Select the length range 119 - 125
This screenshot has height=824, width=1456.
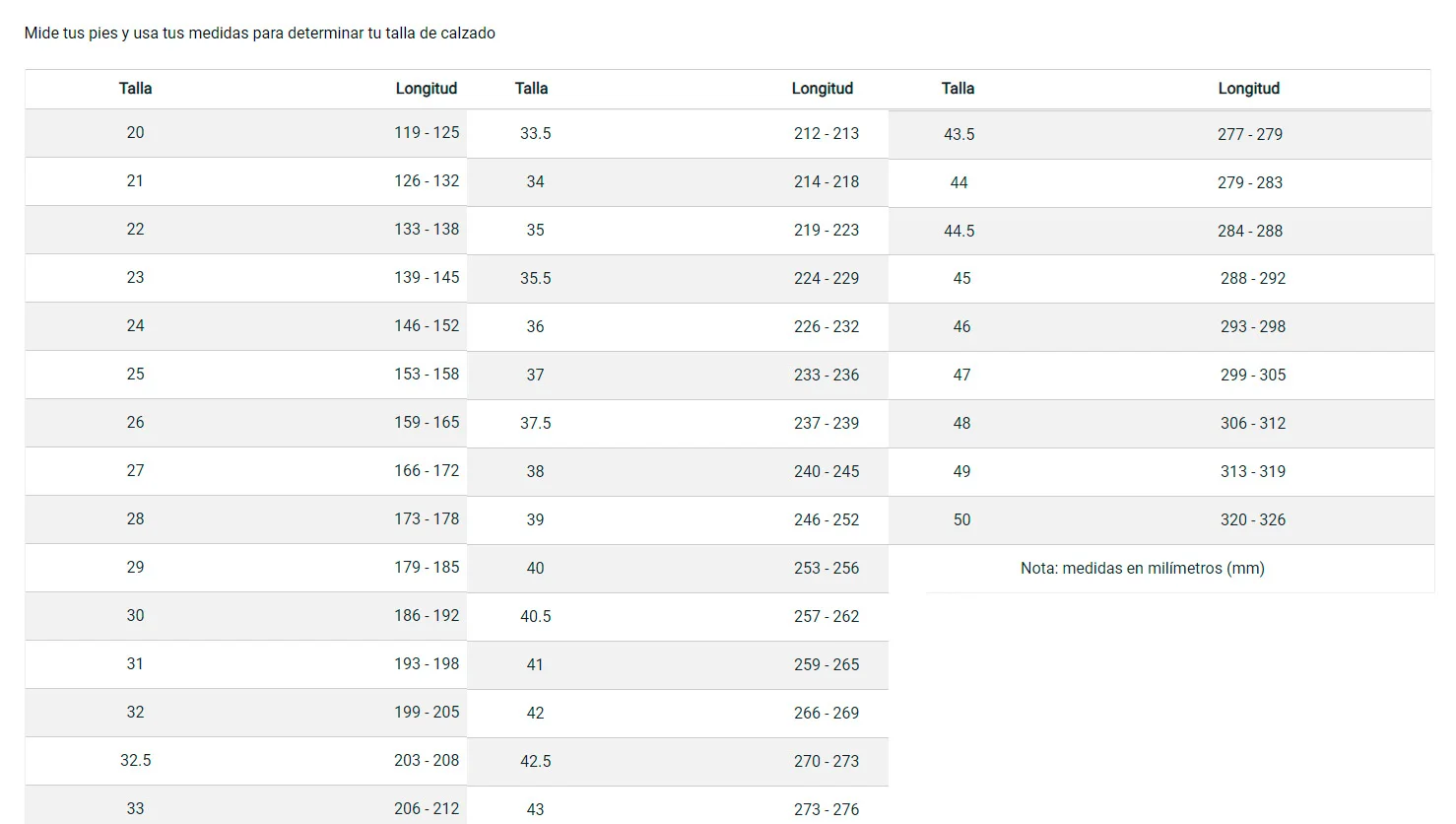coord(427,132)
